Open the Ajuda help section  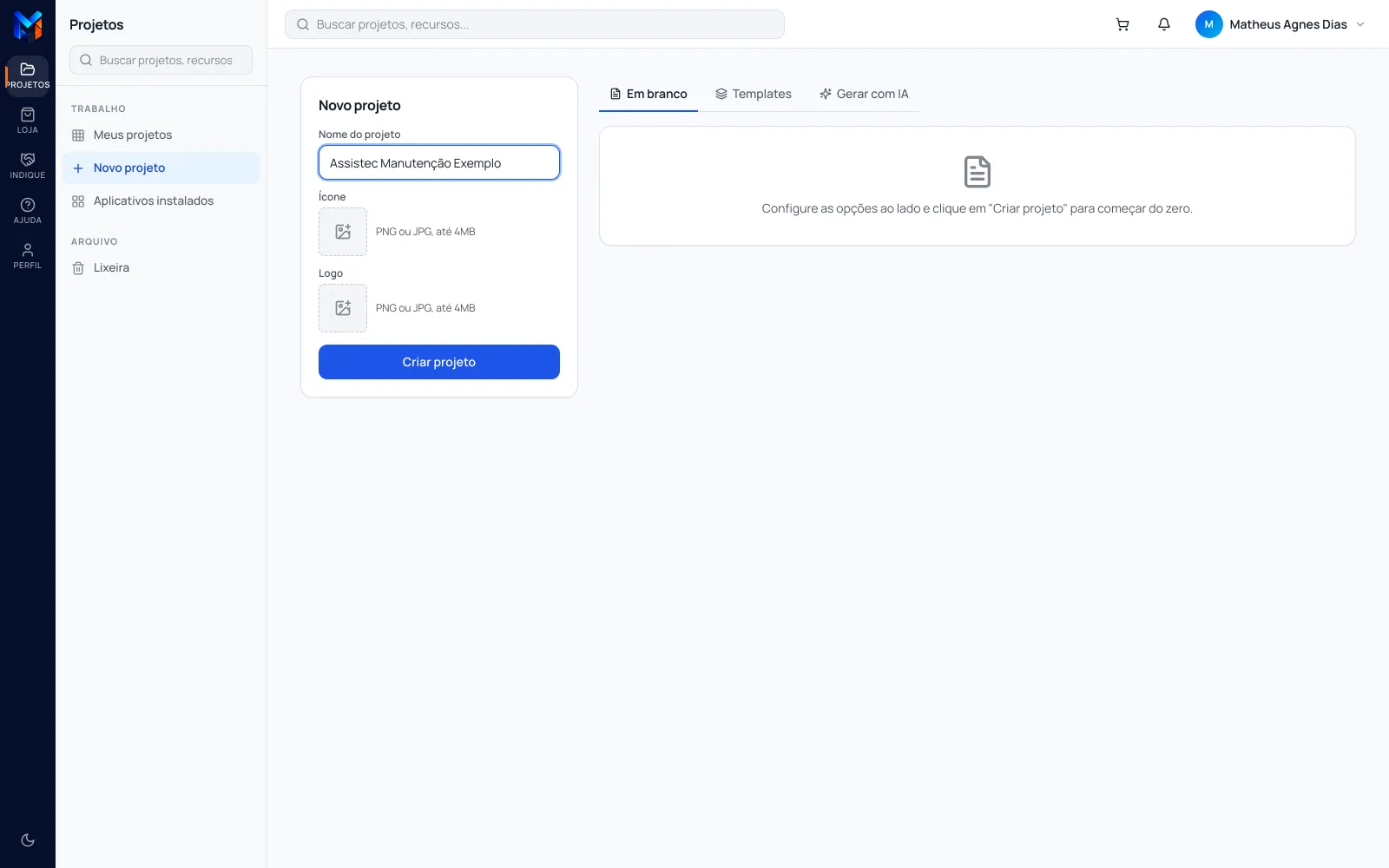[28, 211]
